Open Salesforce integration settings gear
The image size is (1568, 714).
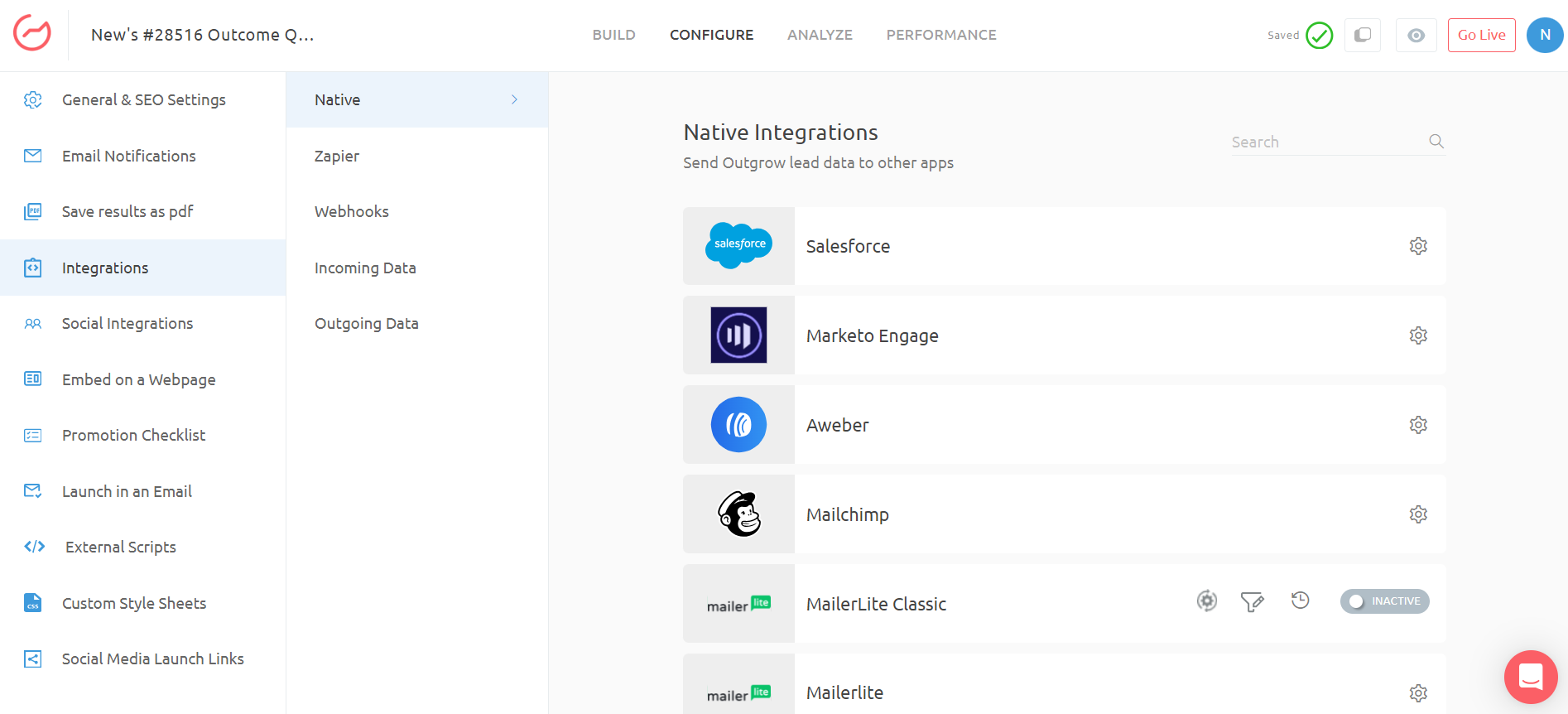point(1418,246)
